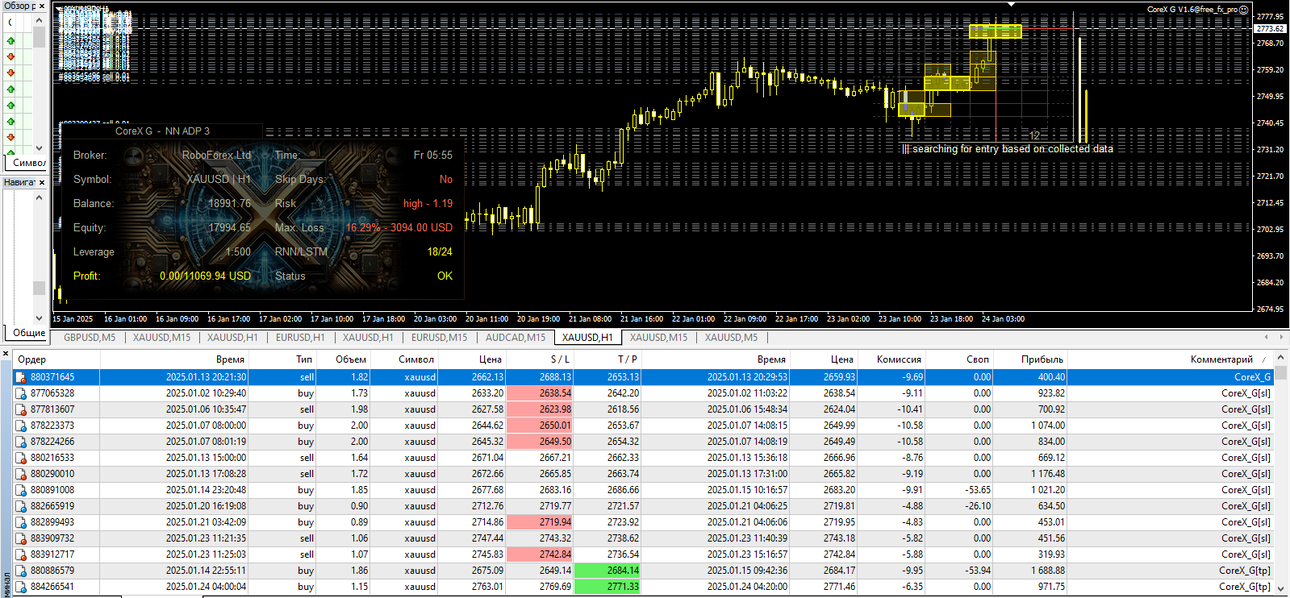Switch to EURUSD,M15 chart tab
This screenshot has width=1290, height=598.
439,337
